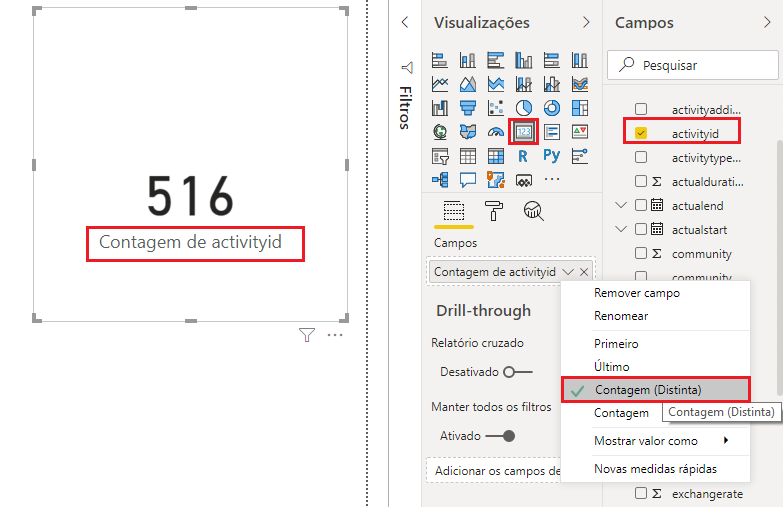783x507 pixels.
Task: Select the KPI visualization
Action: [579, 132]
